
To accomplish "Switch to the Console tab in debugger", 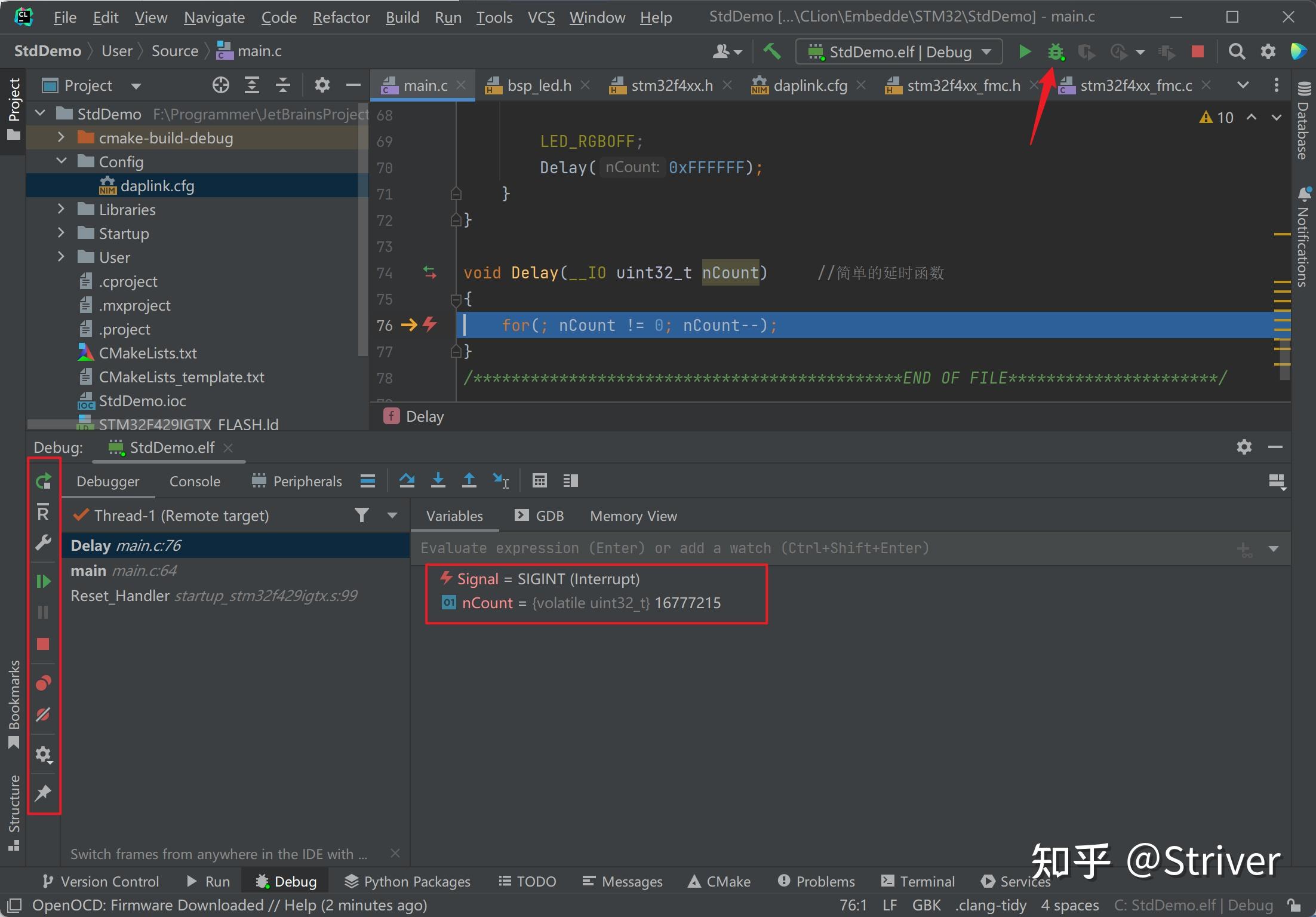I will coord(194,482).
